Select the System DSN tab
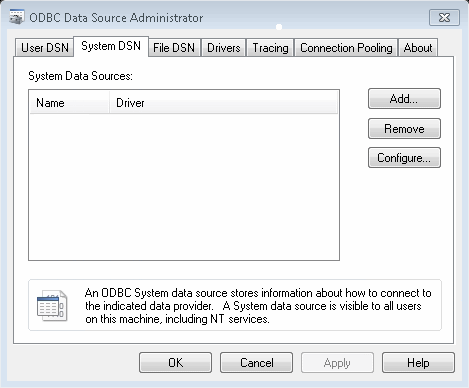Screen dimensions: 469x388 [111, 46]
